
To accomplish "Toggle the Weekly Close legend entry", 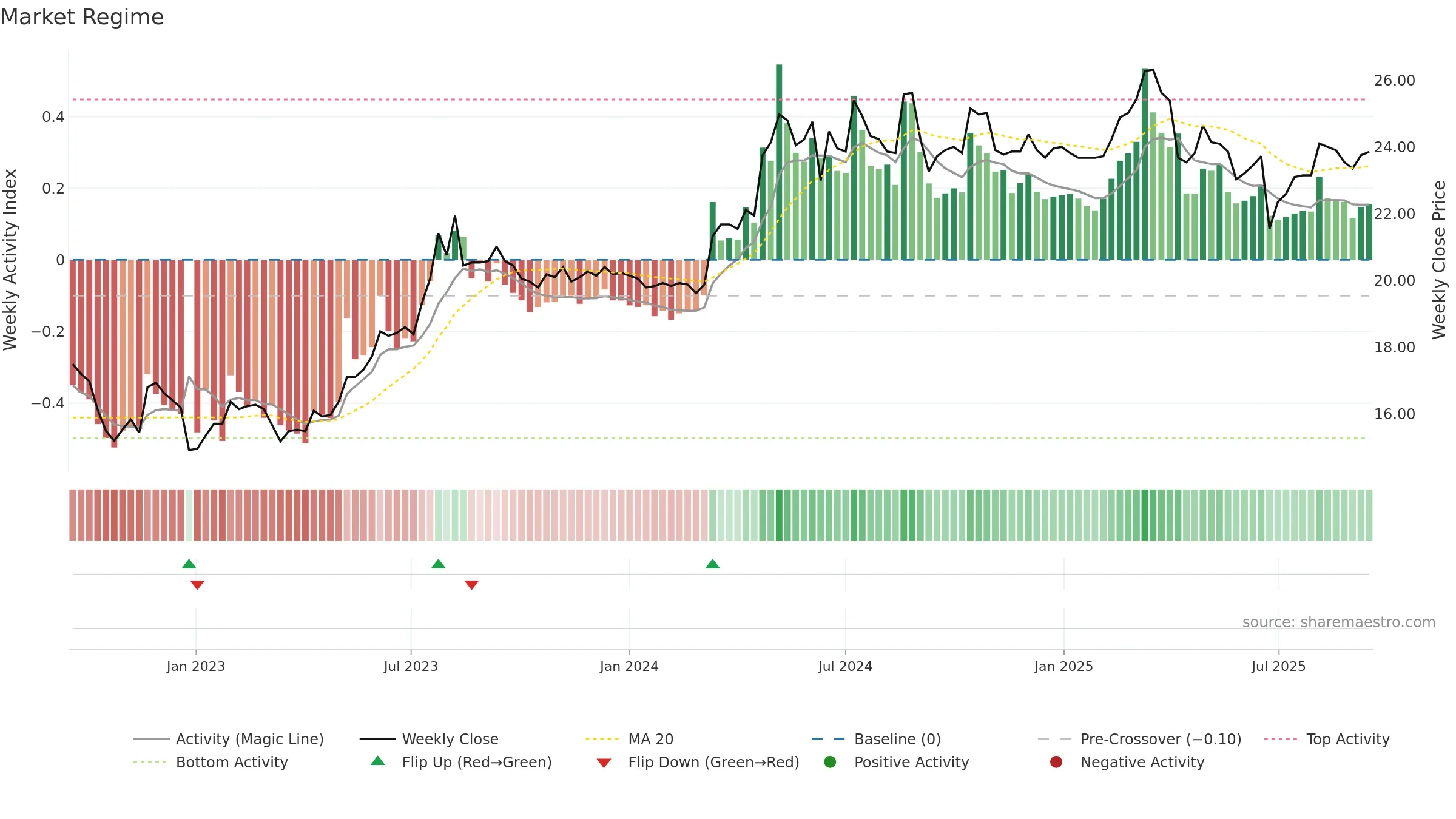I will coord(429,739).
